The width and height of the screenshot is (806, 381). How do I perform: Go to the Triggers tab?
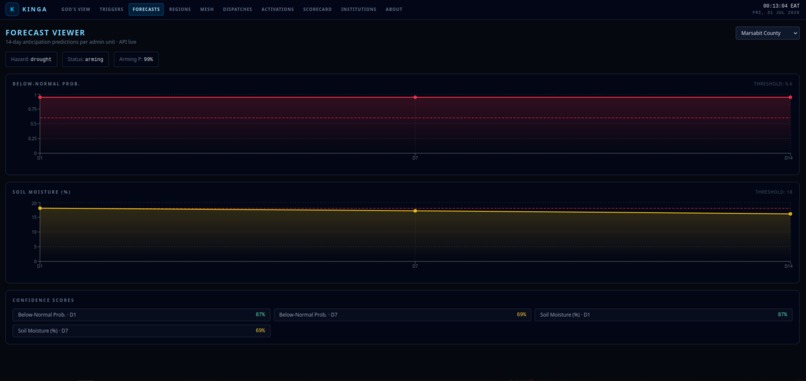click(112, 9)
